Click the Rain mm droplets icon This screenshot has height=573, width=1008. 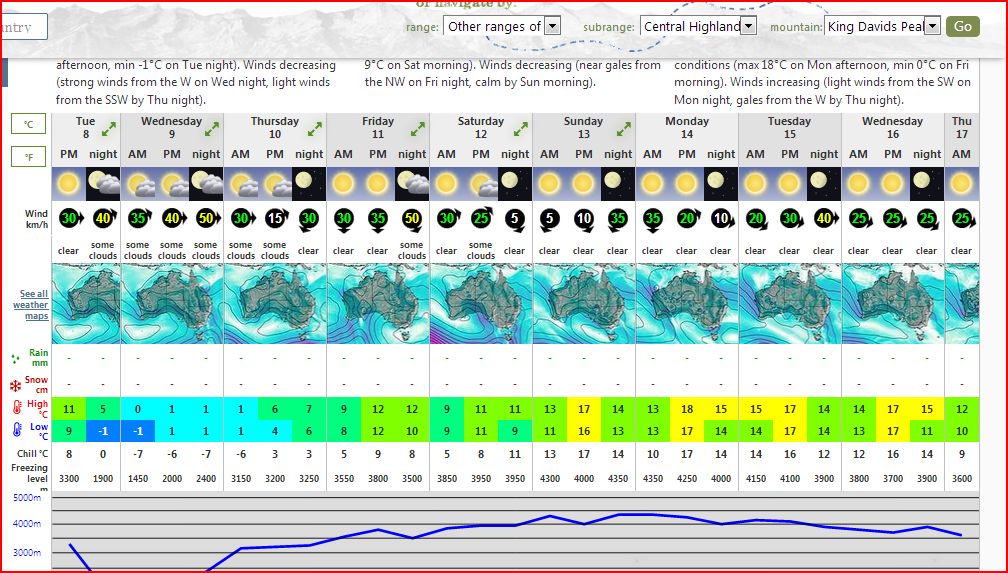pos(15,359)
